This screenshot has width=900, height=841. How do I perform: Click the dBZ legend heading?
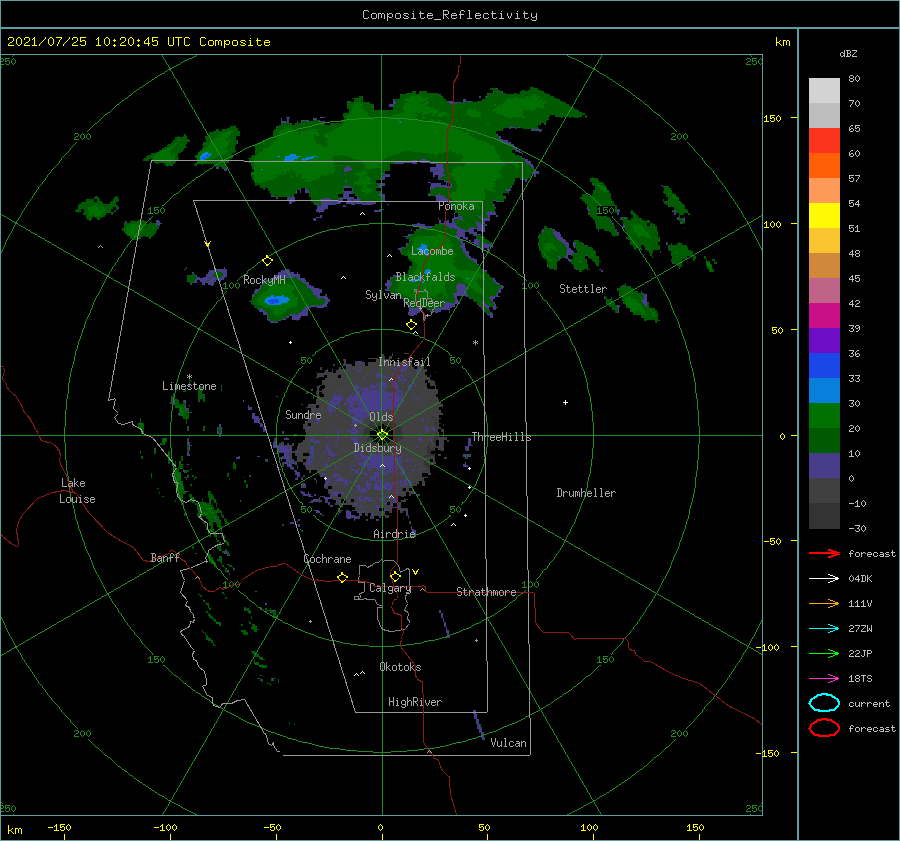point(848,53)
